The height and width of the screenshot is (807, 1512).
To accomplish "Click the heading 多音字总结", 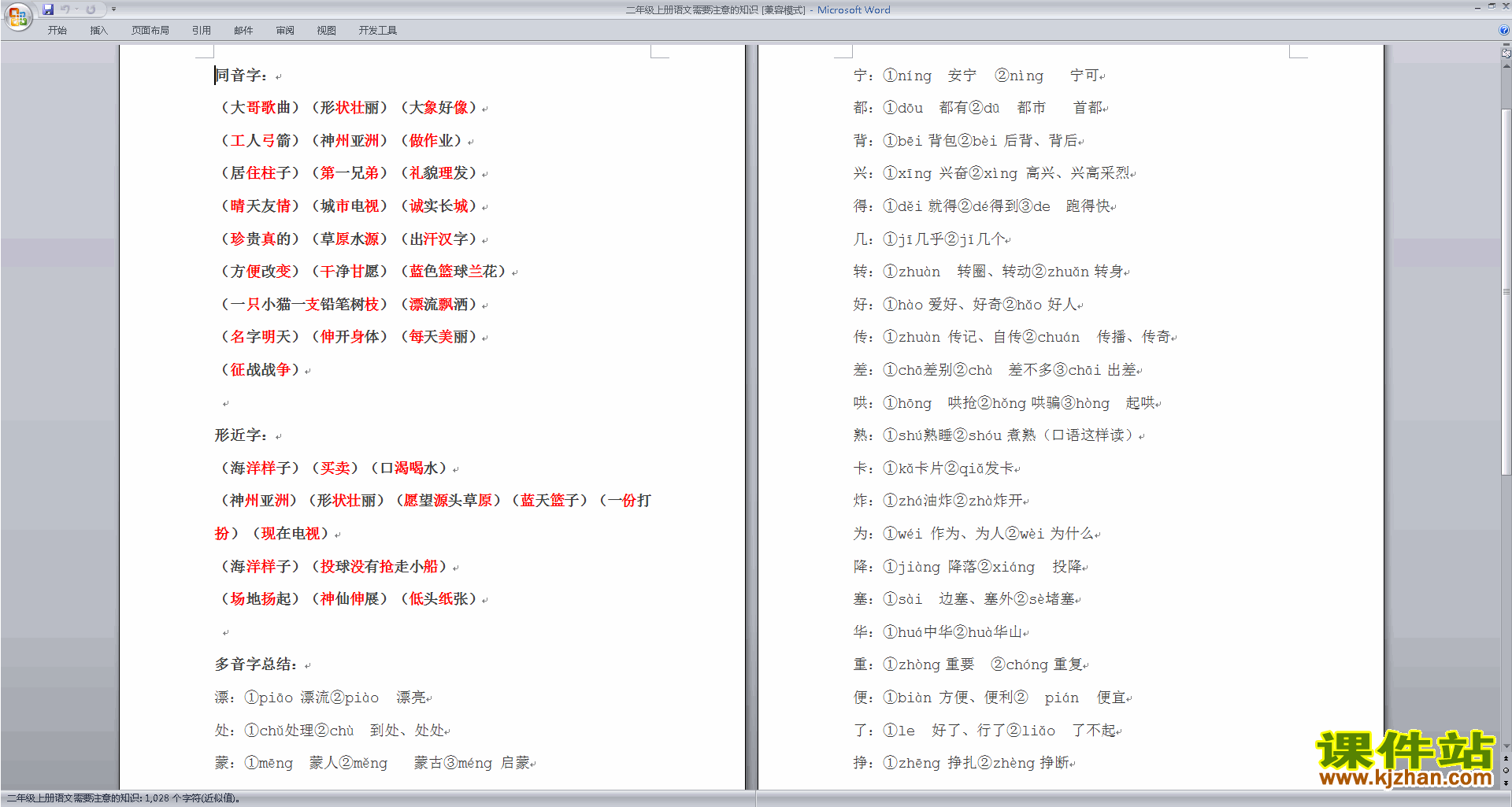I will [256, 664].
